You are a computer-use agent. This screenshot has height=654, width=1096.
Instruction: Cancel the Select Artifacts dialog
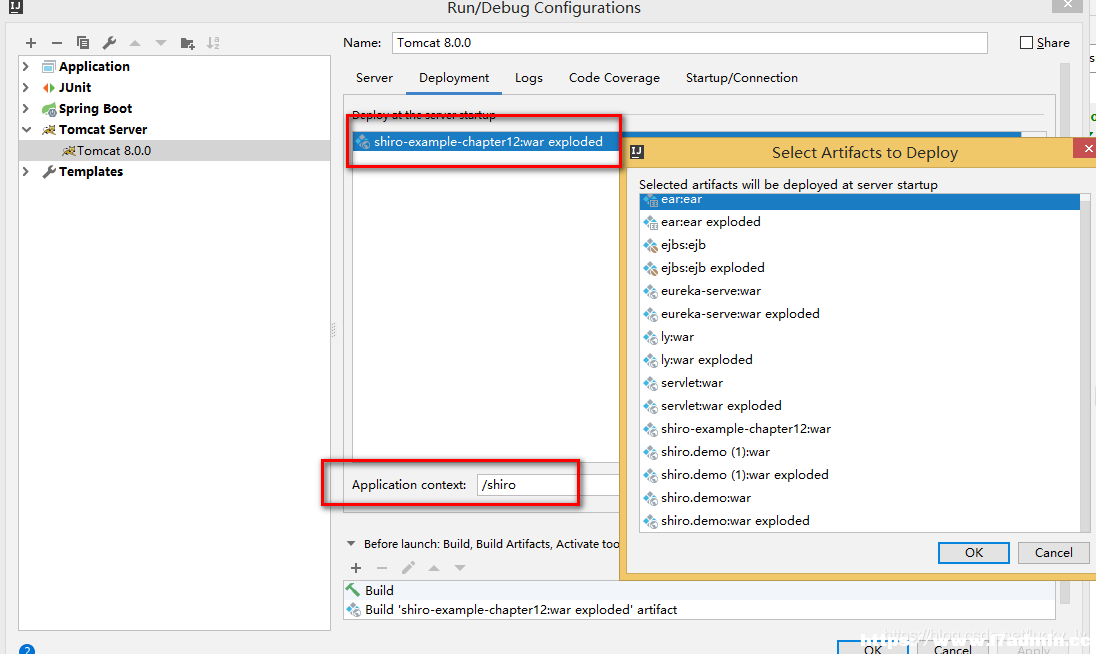click(x=1053, y=553)
